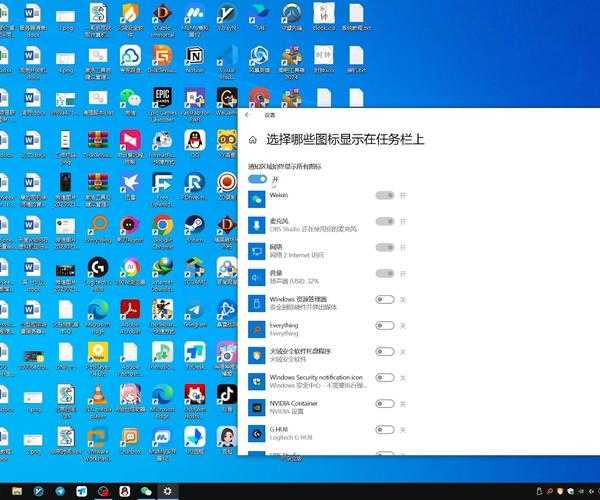This screenshot has height=500, width=600.
Task: Enable the Windows Explorer safely-remove-hardware switch
Action: (385, 300)
